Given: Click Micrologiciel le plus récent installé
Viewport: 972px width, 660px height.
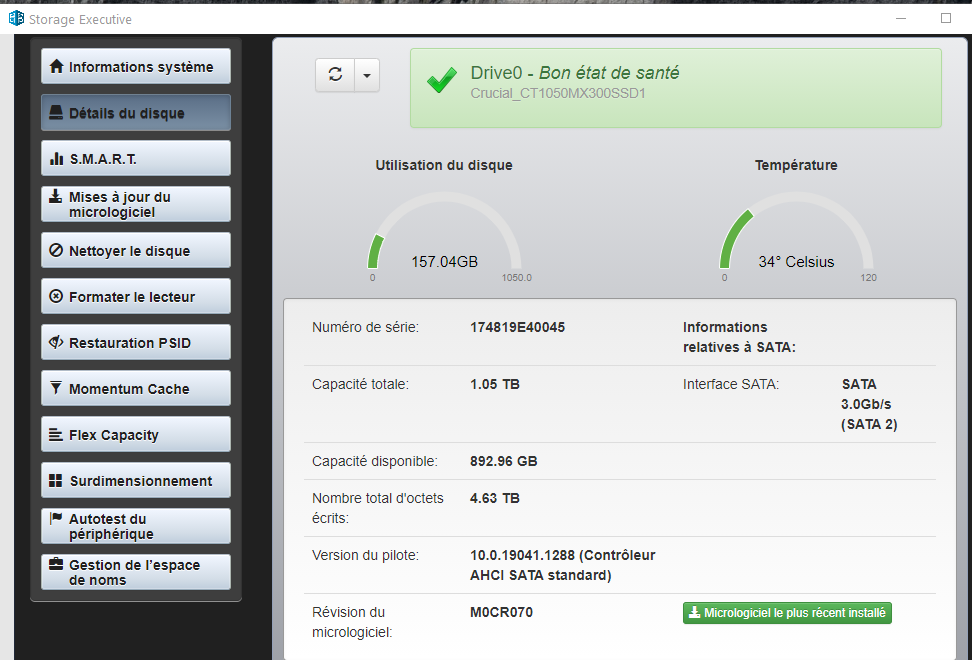Looking at the screenshot, I should pos(787,613).
